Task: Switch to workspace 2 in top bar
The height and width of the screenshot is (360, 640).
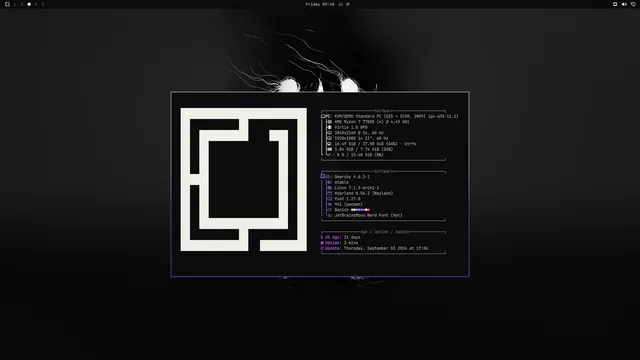Action: (x=22, y=4)
